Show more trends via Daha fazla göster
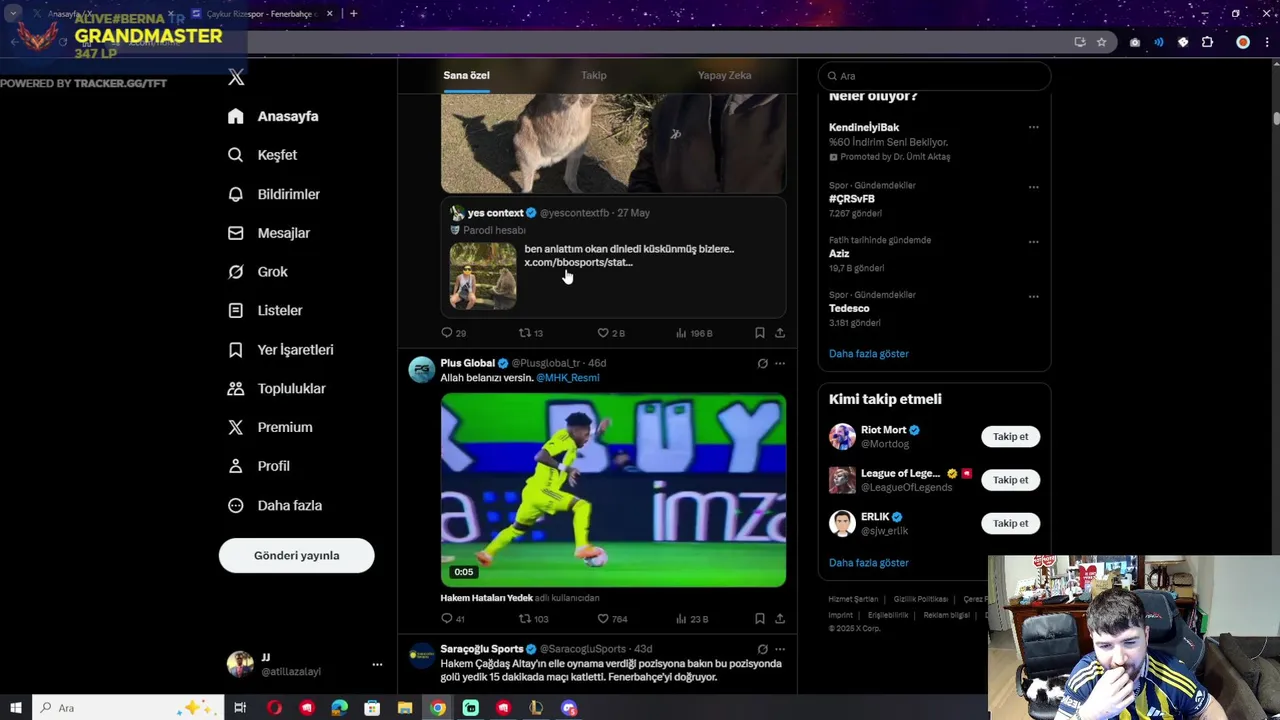This screenshot has height=720, width=1280. point(868,354)
